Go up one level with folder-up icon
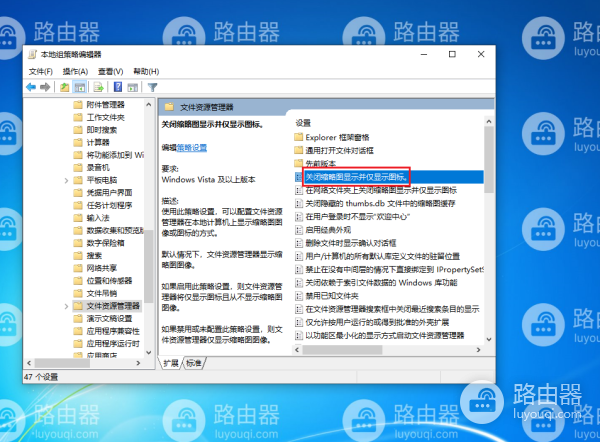The height and width of the screenshot is (442, 600). click(65, 87)
